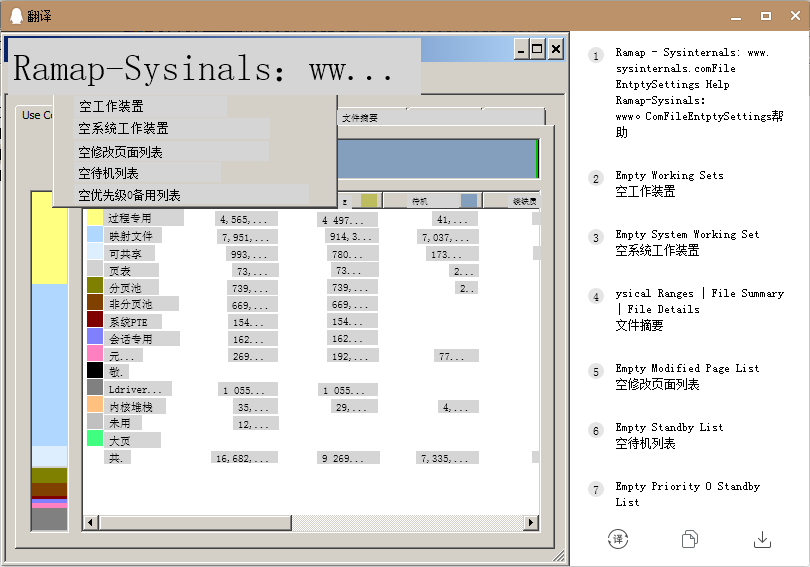Viewport: 810px width, 567px height.
Task: Click translation result 1 Ramap Sysinternals text
Action: [x=699, y=92]
